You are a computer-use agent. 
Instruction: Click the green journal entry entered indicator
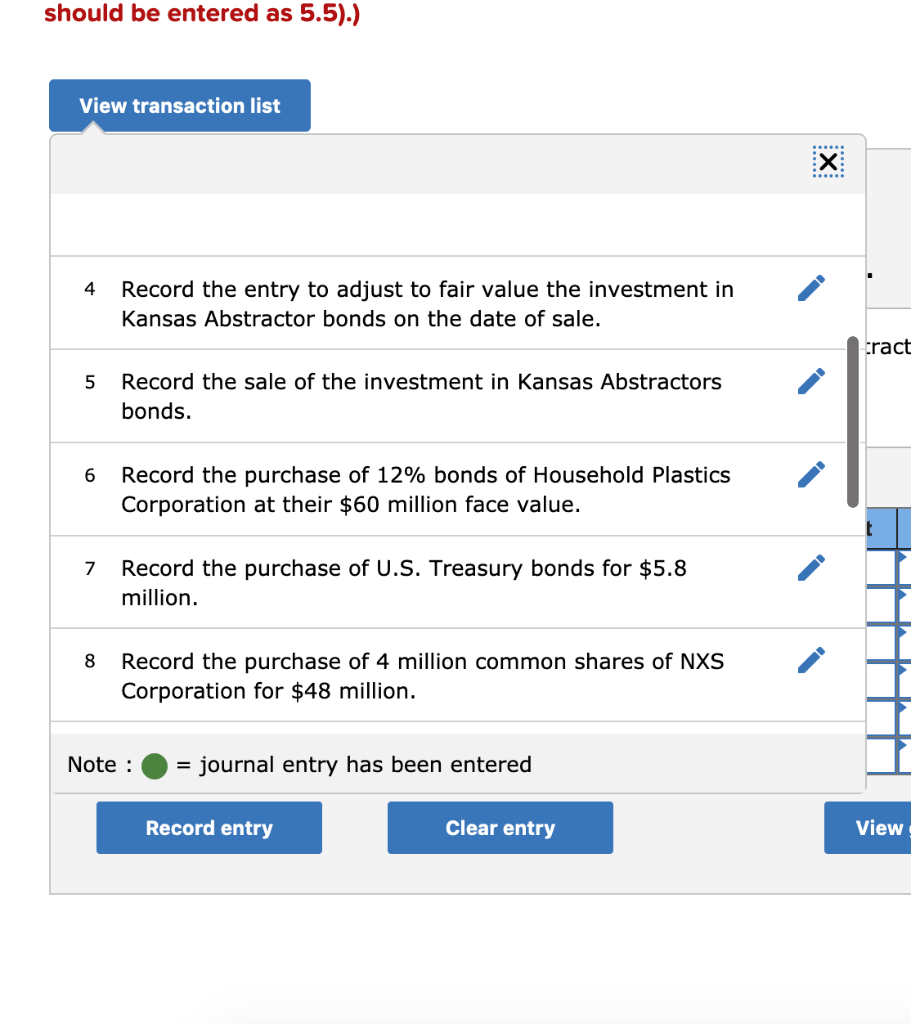coord(154,766)
